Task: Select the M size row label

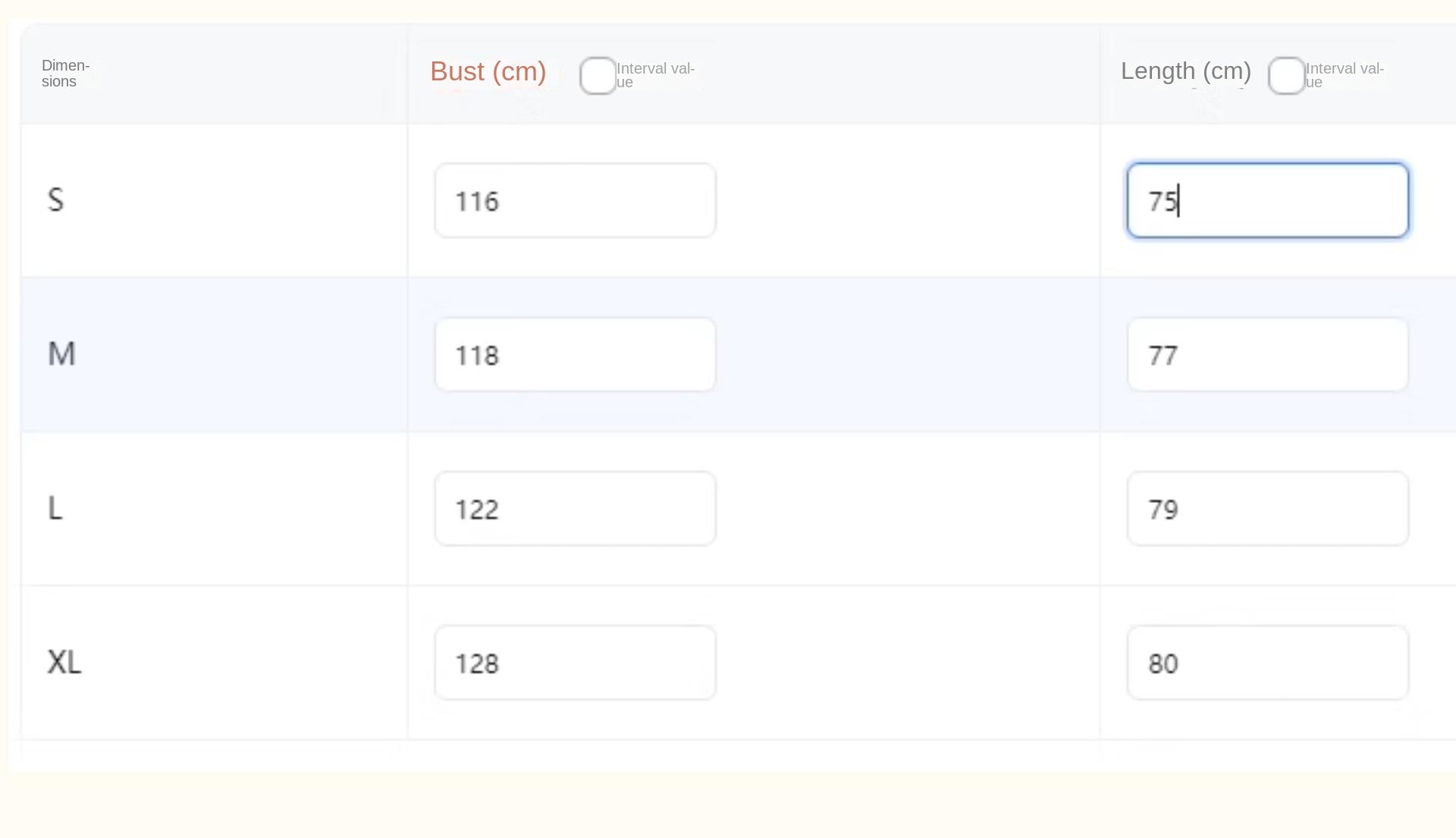Action: pos(61,354)
